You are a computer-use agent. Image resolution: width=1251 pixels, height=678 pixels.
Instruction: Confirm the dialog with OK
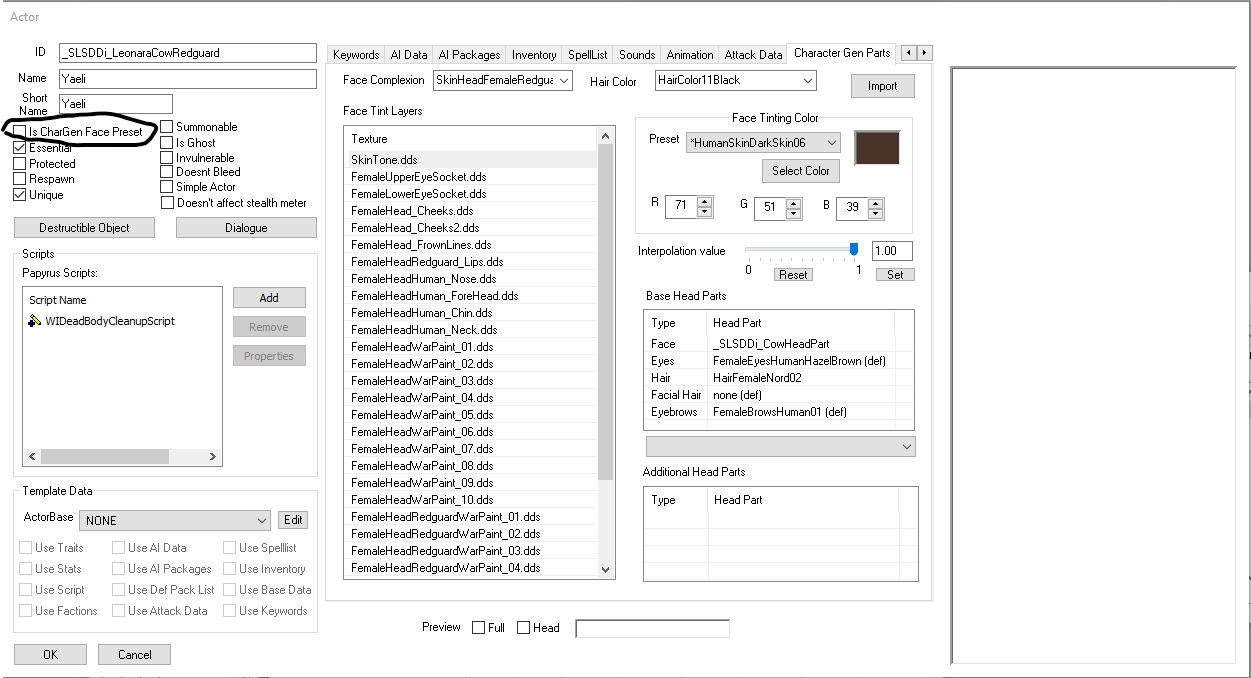50,655
